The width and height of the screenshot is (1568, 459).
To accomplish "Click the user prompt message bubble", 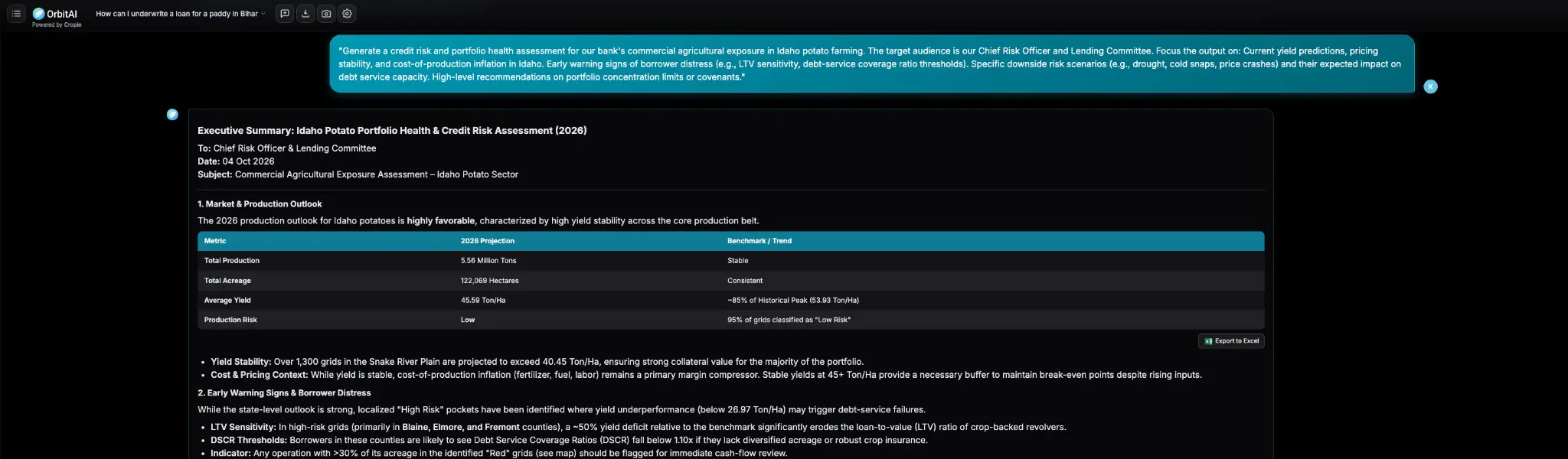I will [x=872, y=64].
